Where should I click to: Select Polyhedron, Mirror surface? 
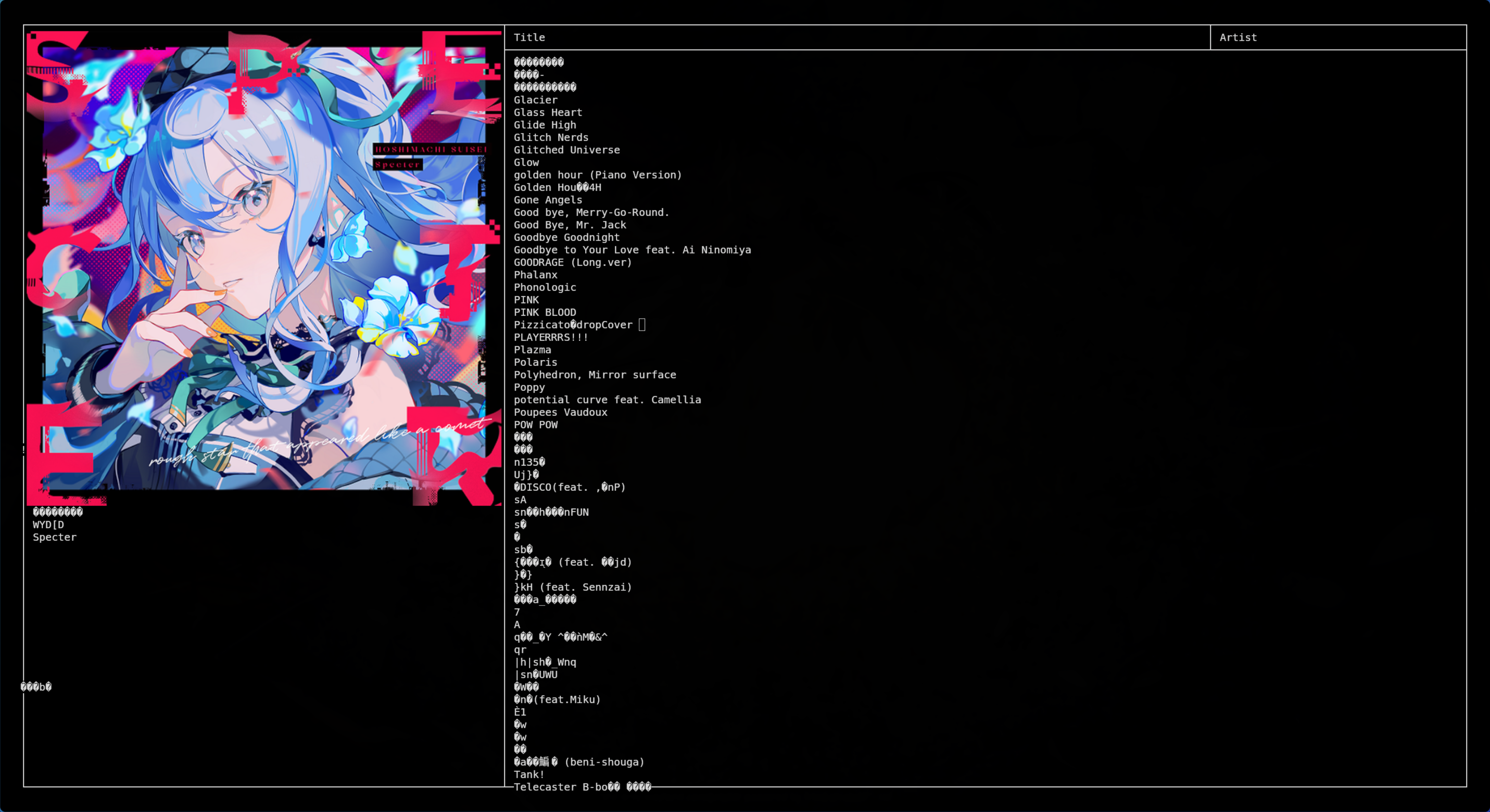click(595, 375)
